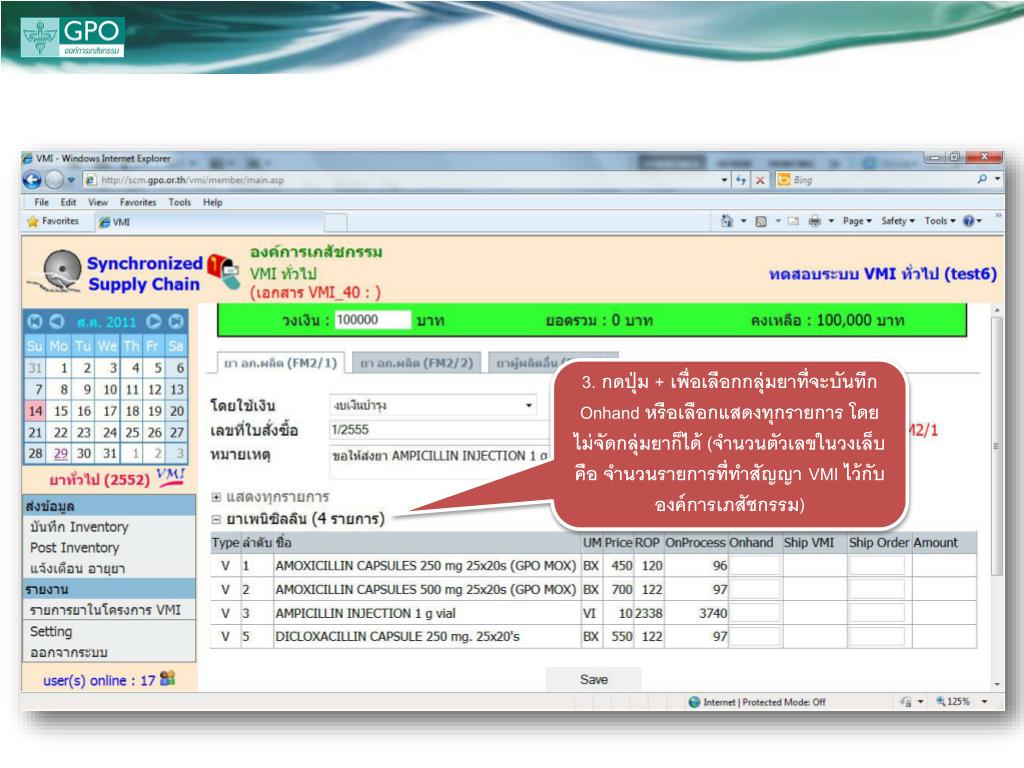Open the Favorites menu

[138, 202]
